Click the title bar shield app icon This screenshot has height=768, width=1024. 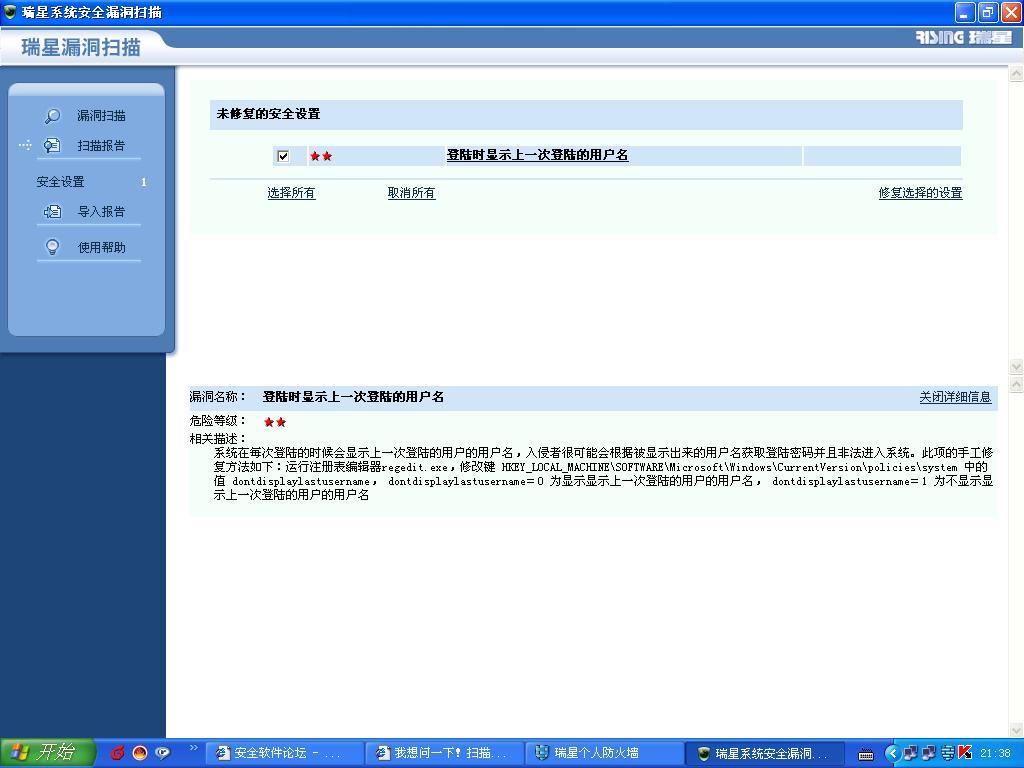(10, 11)
